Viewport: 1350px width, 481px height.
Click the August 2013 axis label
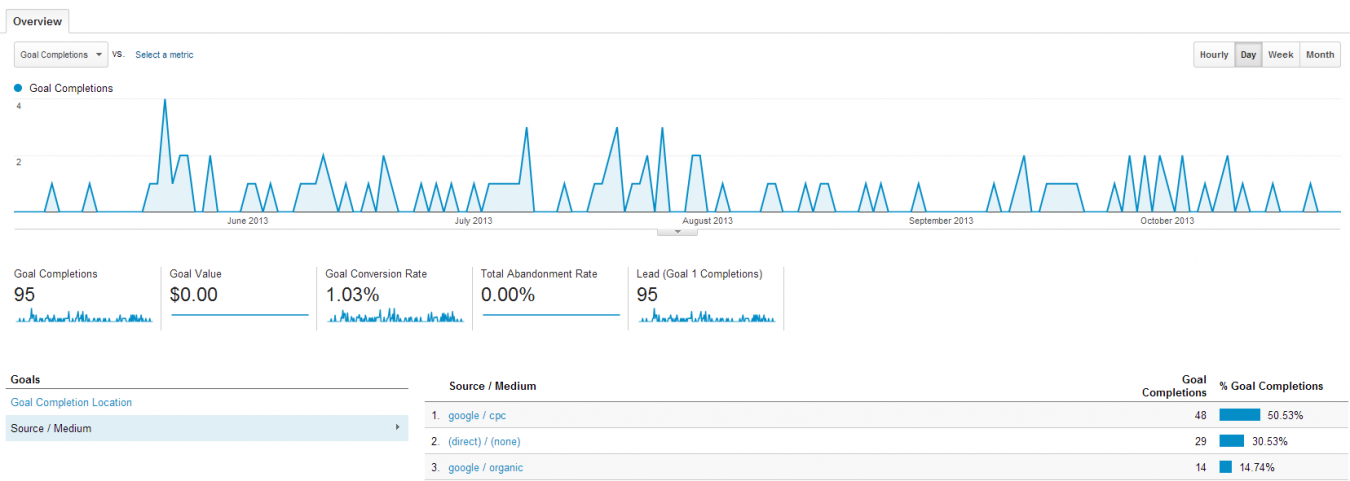(x=707, y=221)
